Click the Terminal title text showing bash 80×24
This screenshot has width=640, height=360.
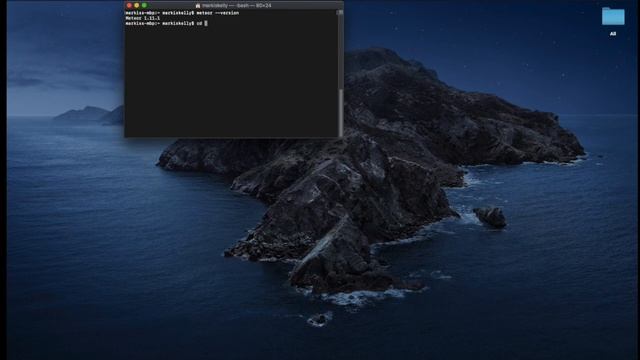pyautogui.click(x=237, y=6)
